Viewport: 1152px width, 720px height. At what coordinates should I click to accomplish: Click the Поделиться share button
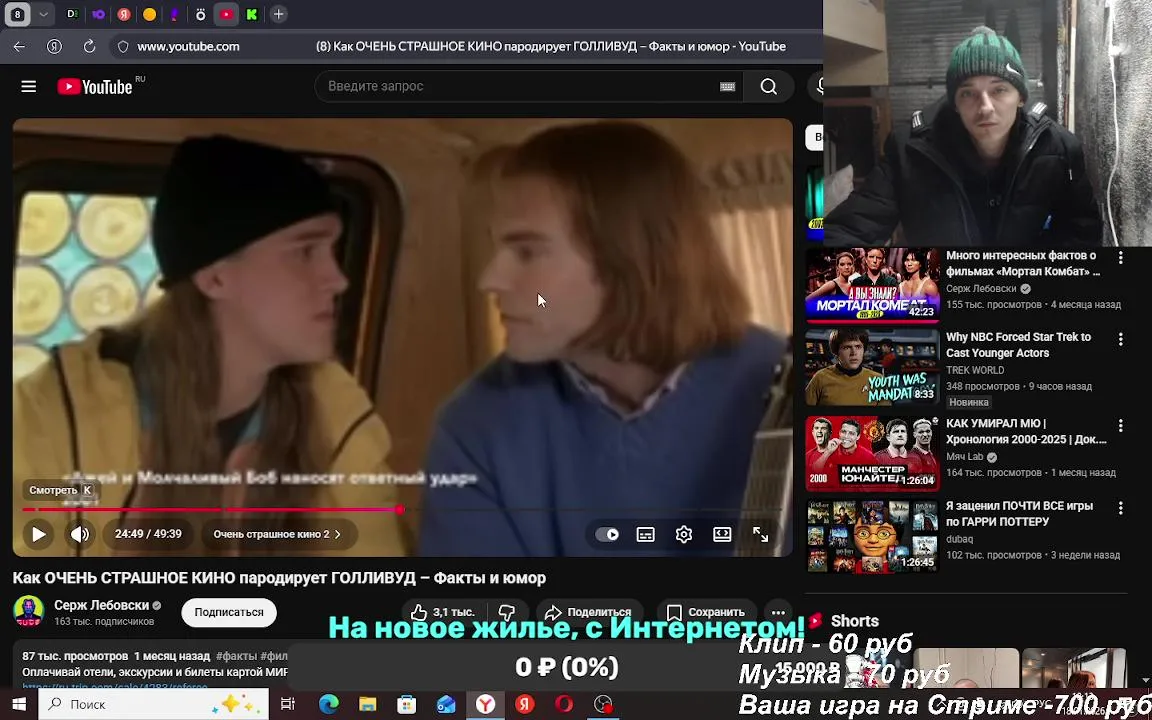coord(589,612)
